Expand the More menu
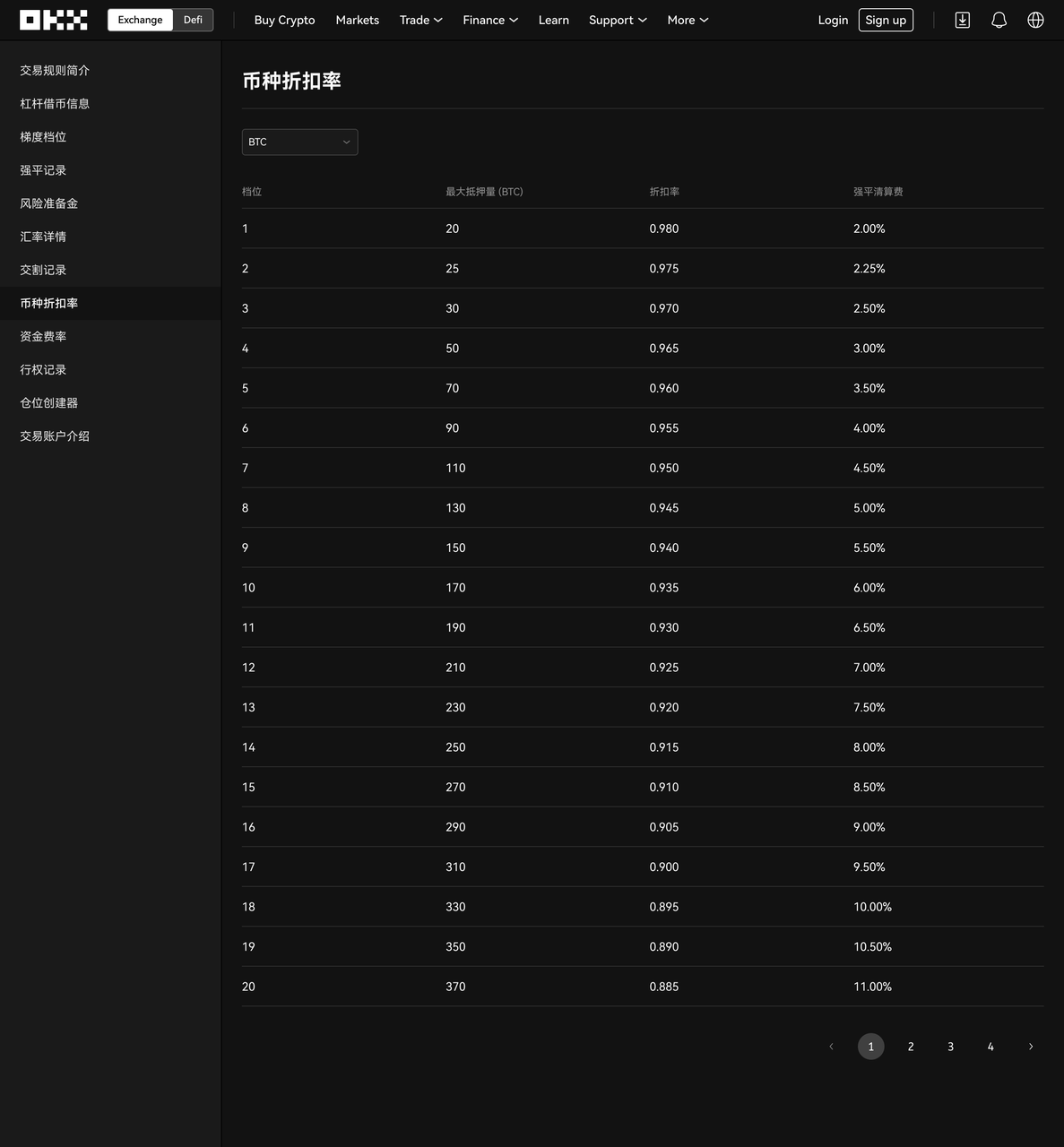The height and width of the screenshot is (1147, 1064). [x=687, y=20]
